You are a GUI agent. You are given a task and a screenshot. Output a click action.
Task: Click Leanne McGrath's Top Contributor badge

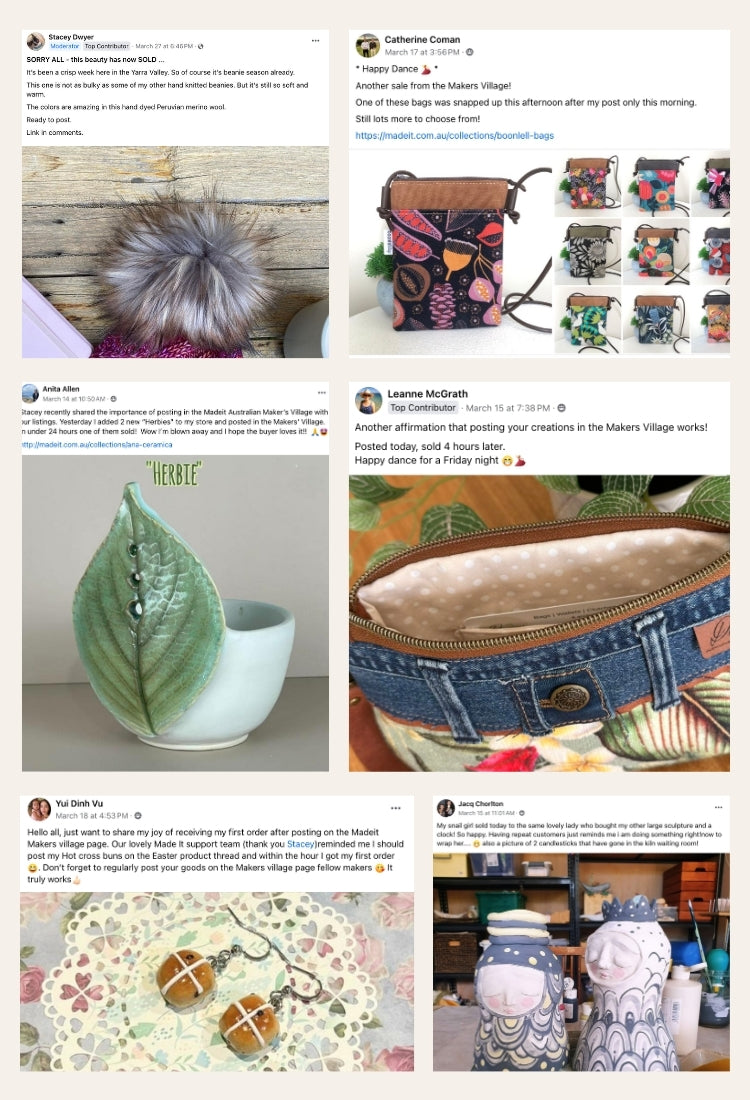pos(423,408)
